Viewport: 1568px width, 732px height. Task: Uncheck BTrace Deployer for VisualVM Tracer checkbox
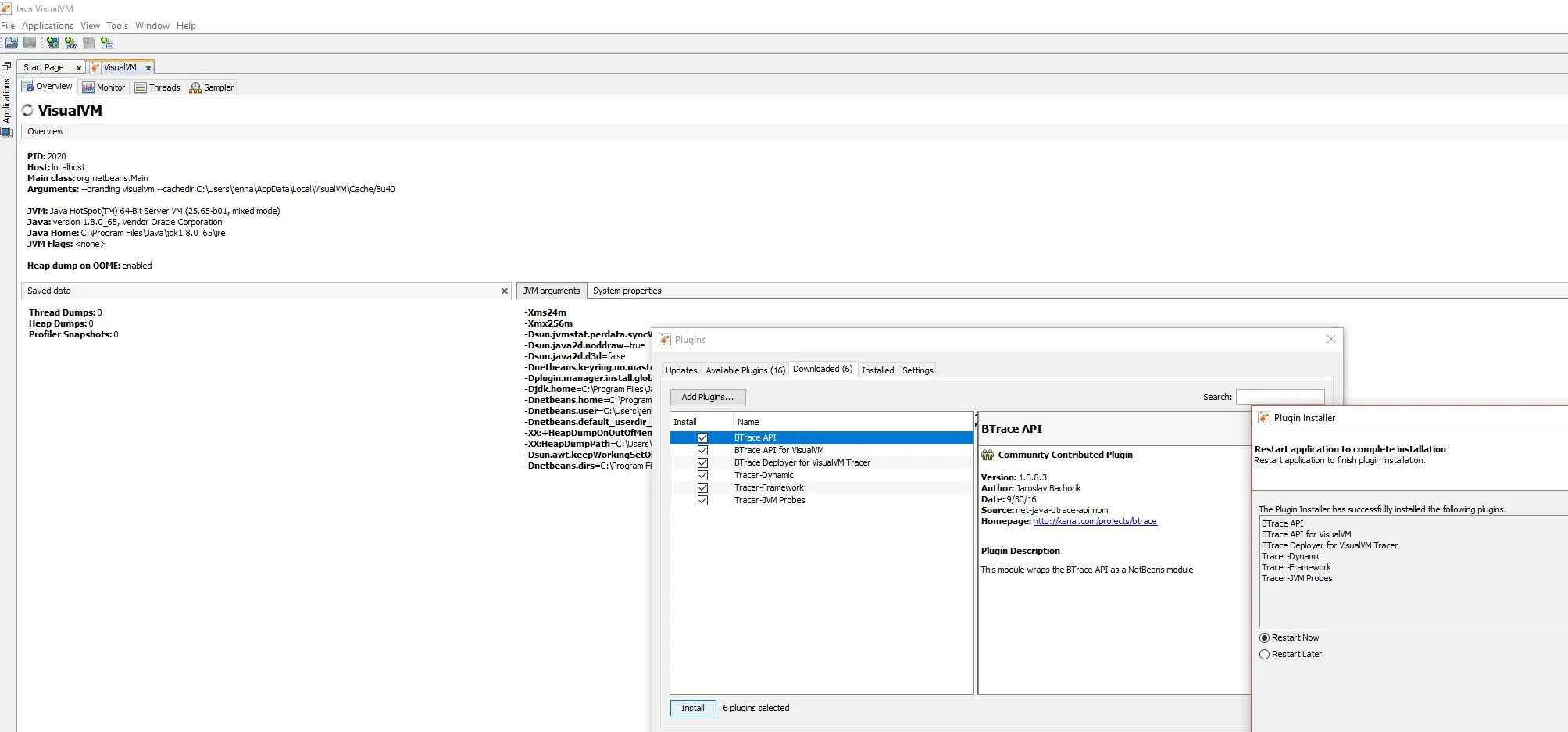tap(702, 462)
